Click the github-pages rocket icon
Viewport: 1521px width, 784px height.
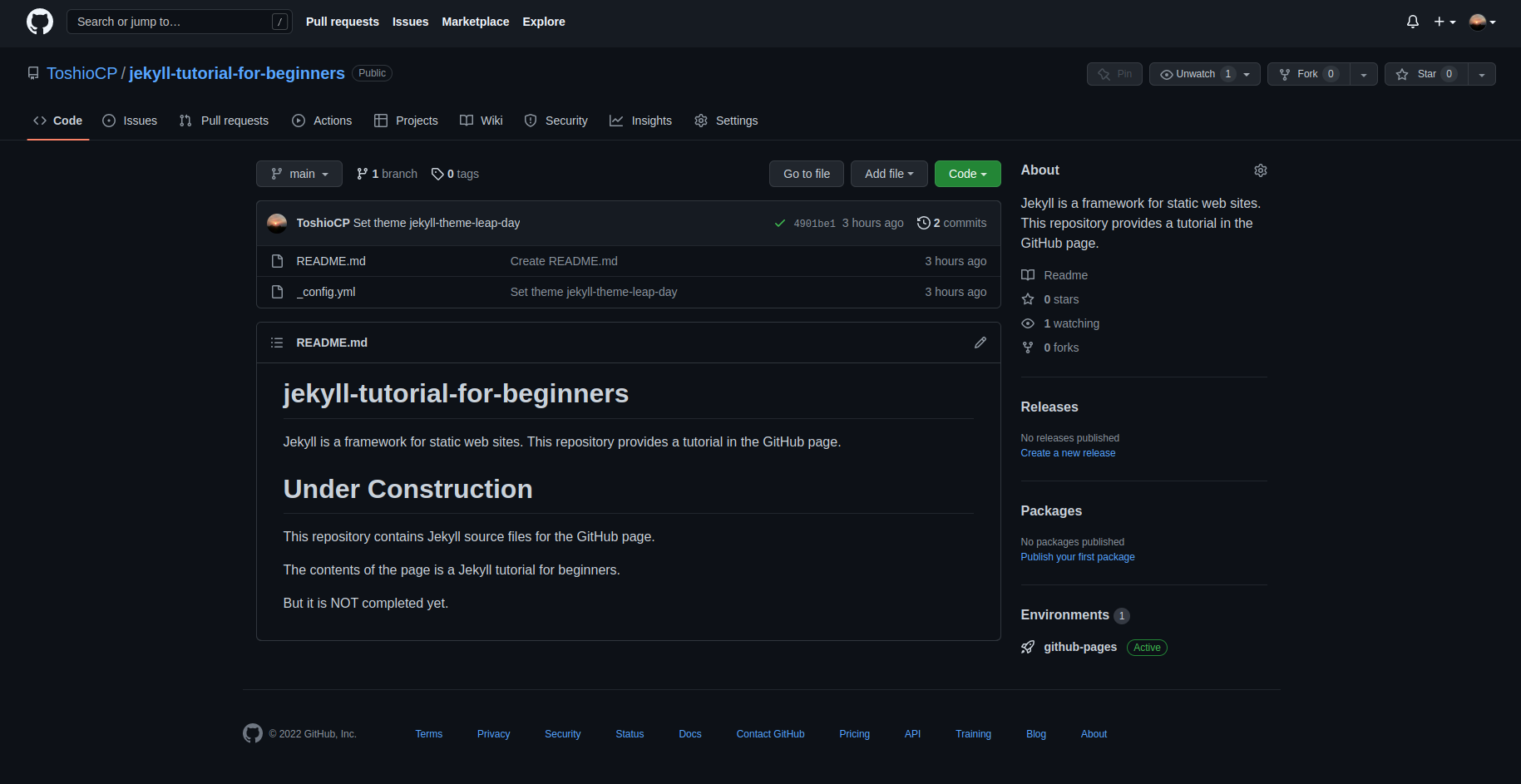[x=1028, y=647]
